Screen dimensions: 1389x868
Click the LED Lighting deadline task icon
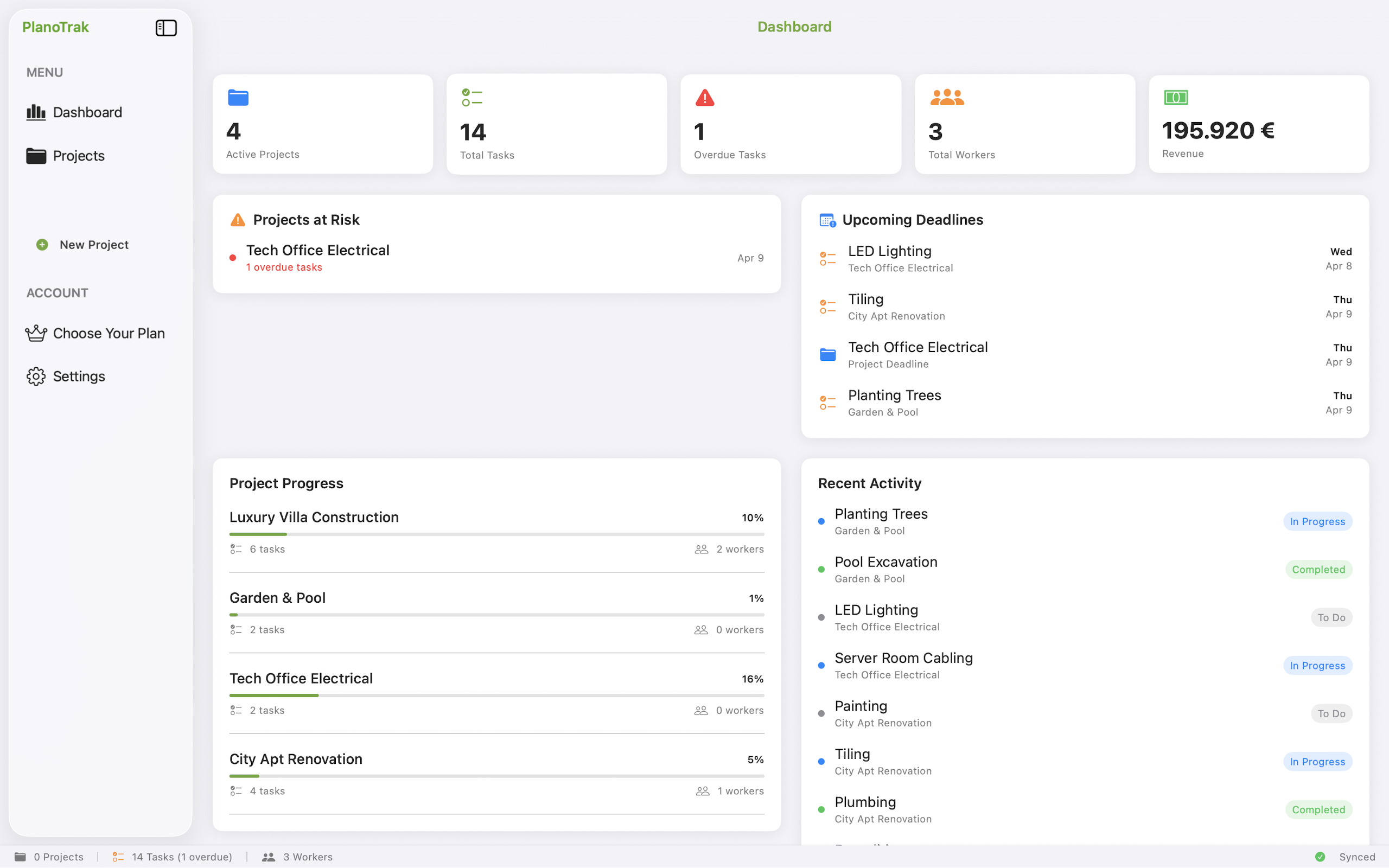[827, 259]
